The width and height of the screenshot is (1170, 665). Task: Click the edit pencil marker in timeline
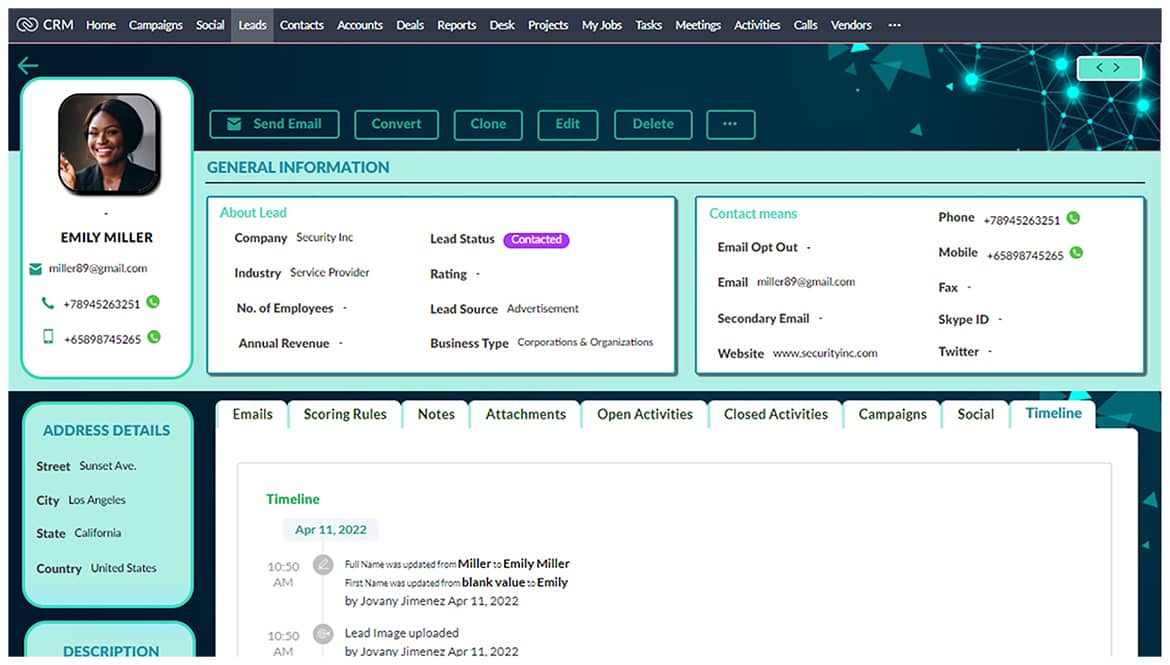tap(323, 565)
